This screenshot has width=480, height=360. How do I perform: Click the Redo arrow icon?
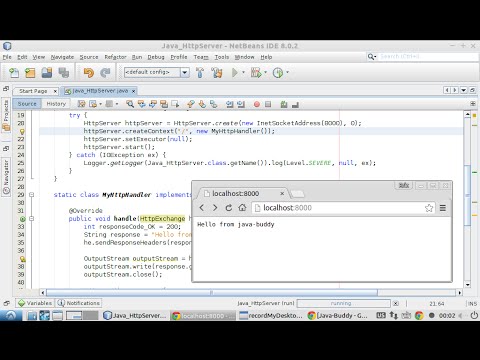pos(105,72)
